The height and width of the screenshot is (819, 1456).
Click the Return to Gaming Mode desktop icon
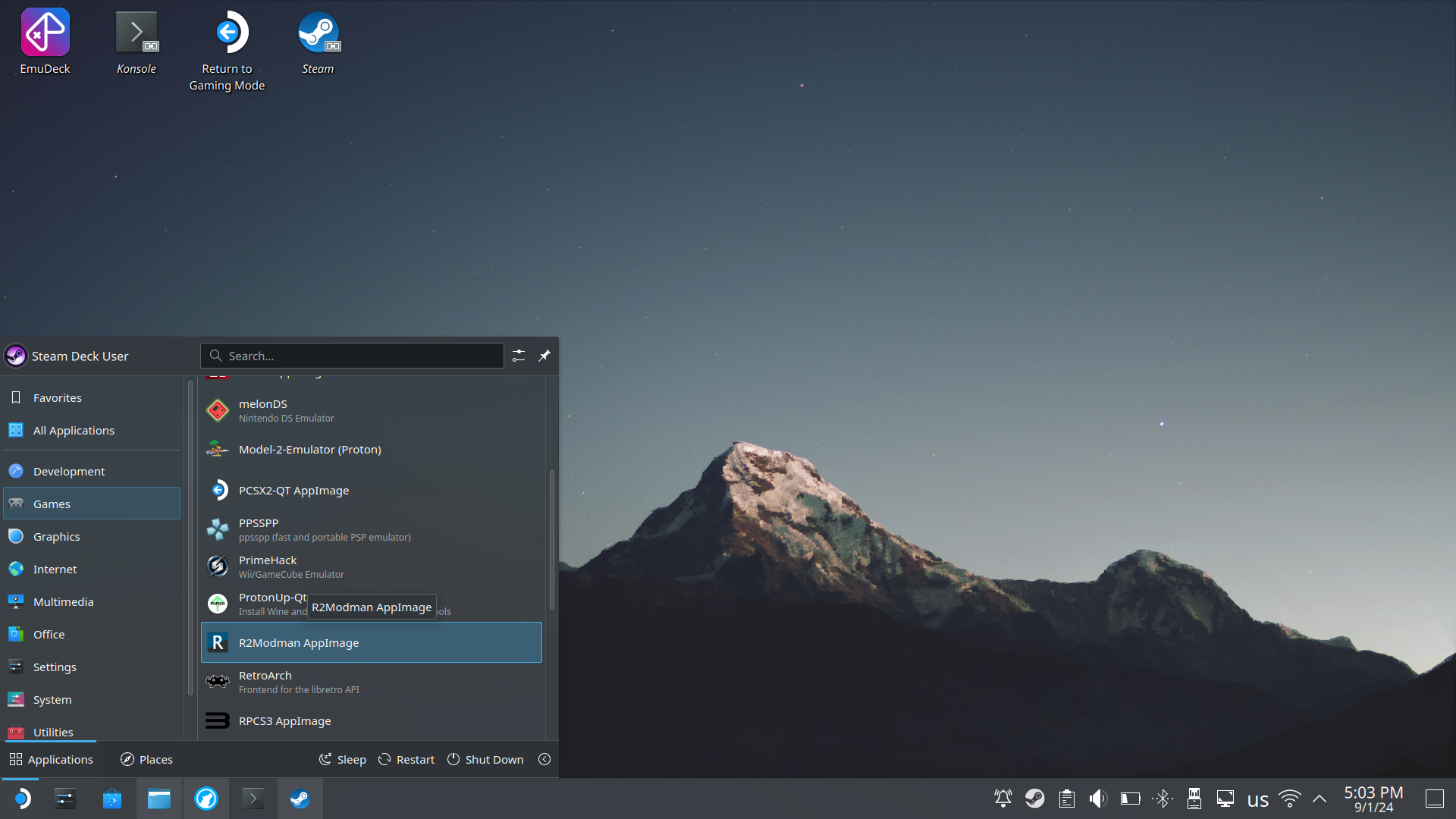tap(227, 50)
